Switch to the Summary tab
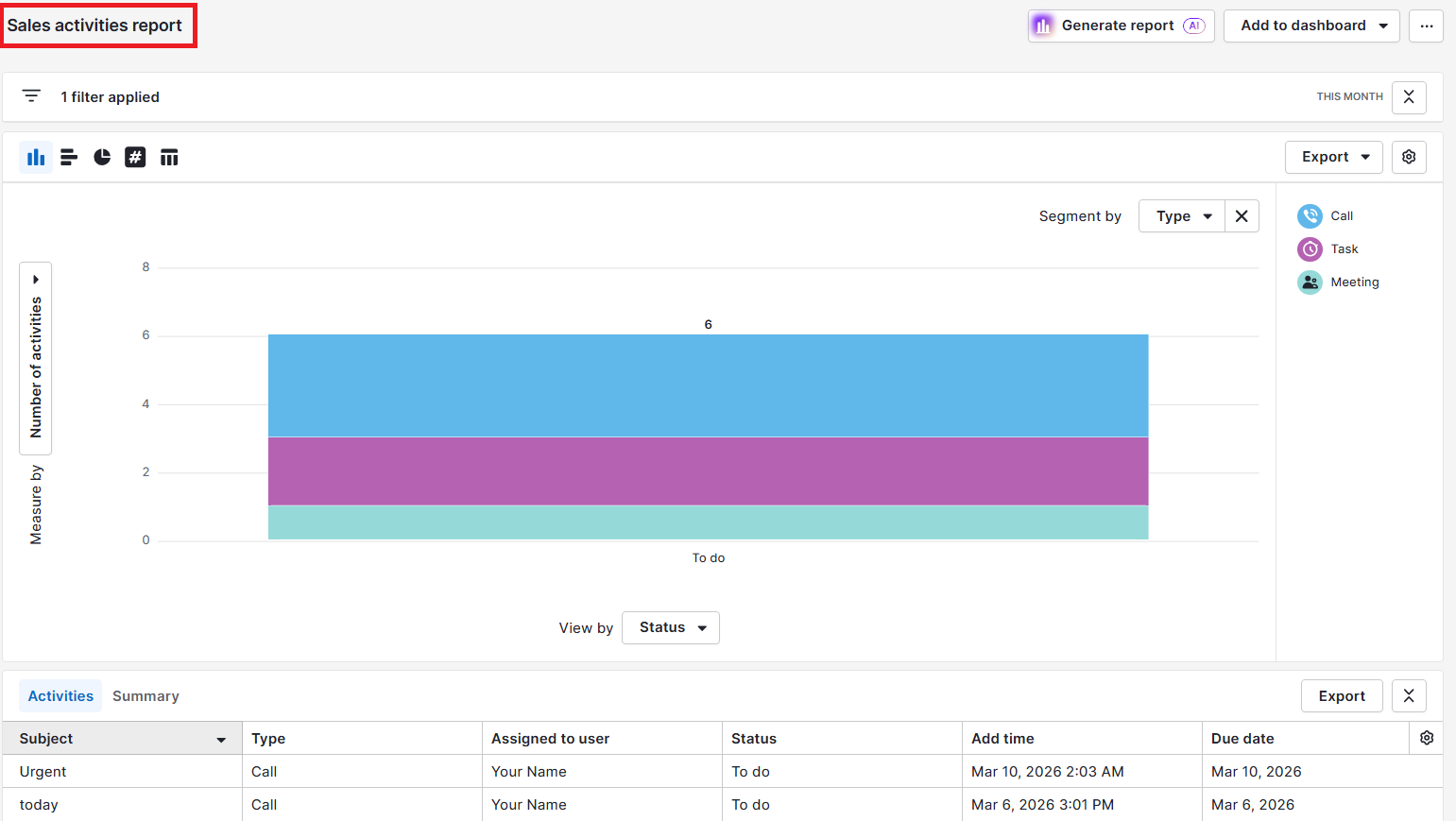The width and height of the screenshot is (1456, 821). click(146, 695)
